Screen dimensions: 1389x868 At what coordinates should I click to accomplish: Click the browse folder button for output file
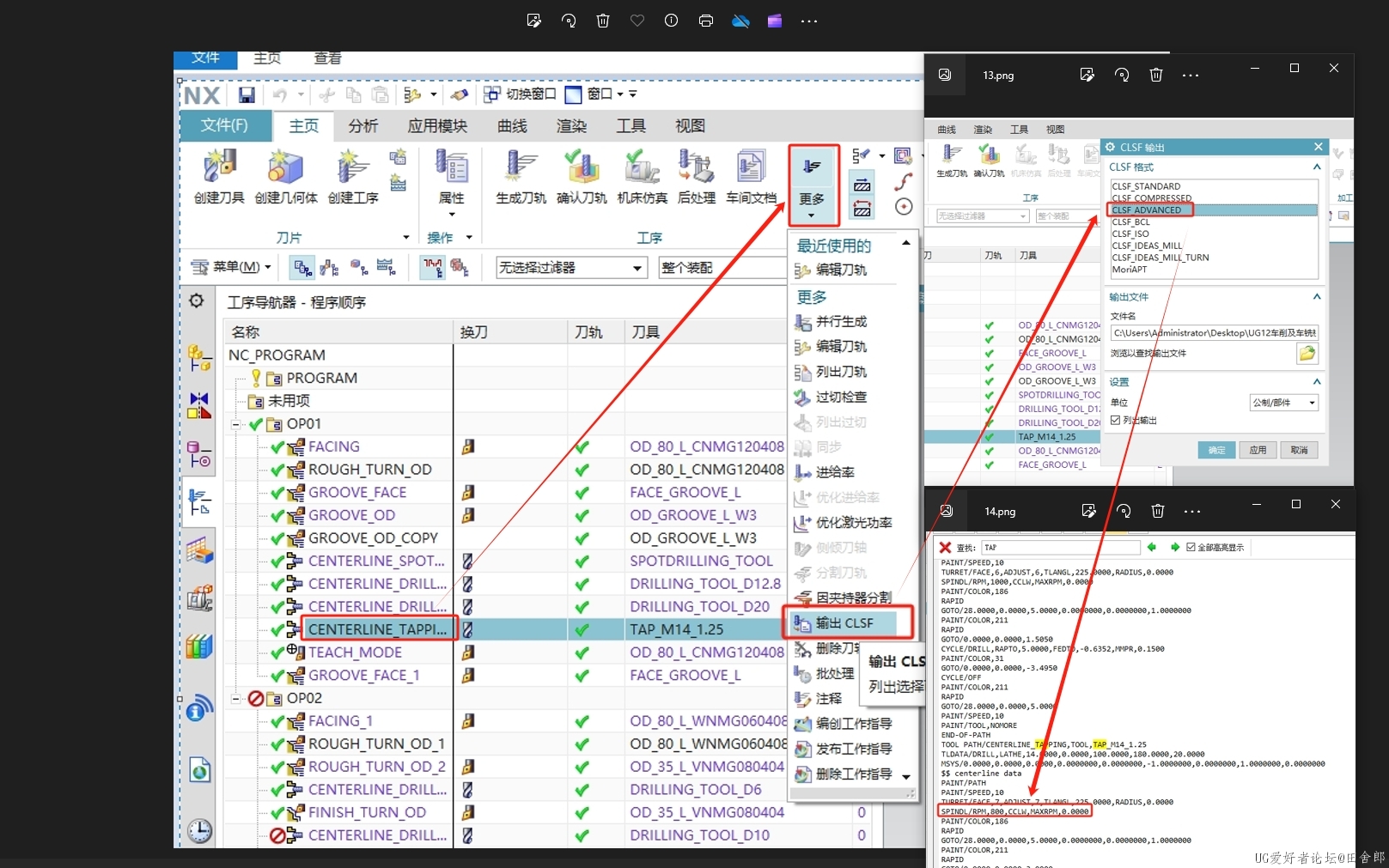tap(1307, 353)
